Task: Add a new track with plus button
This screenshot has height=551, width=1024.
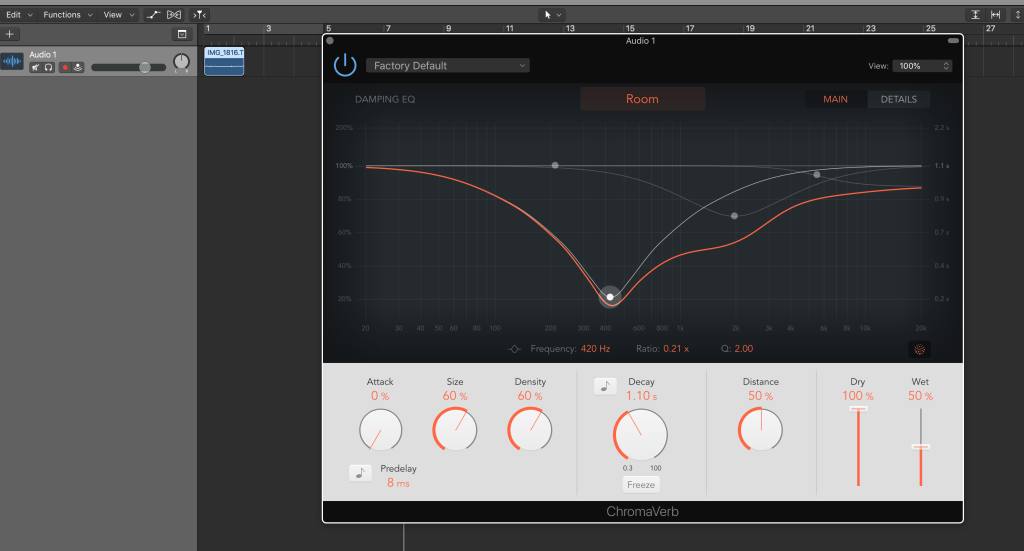Action: pyautogui.click(x=10, y=34)
